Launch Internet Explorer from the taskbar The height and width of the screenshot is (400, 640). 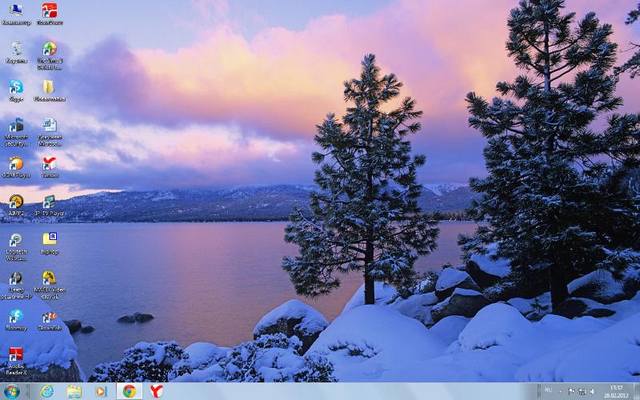tap(47, 391)
